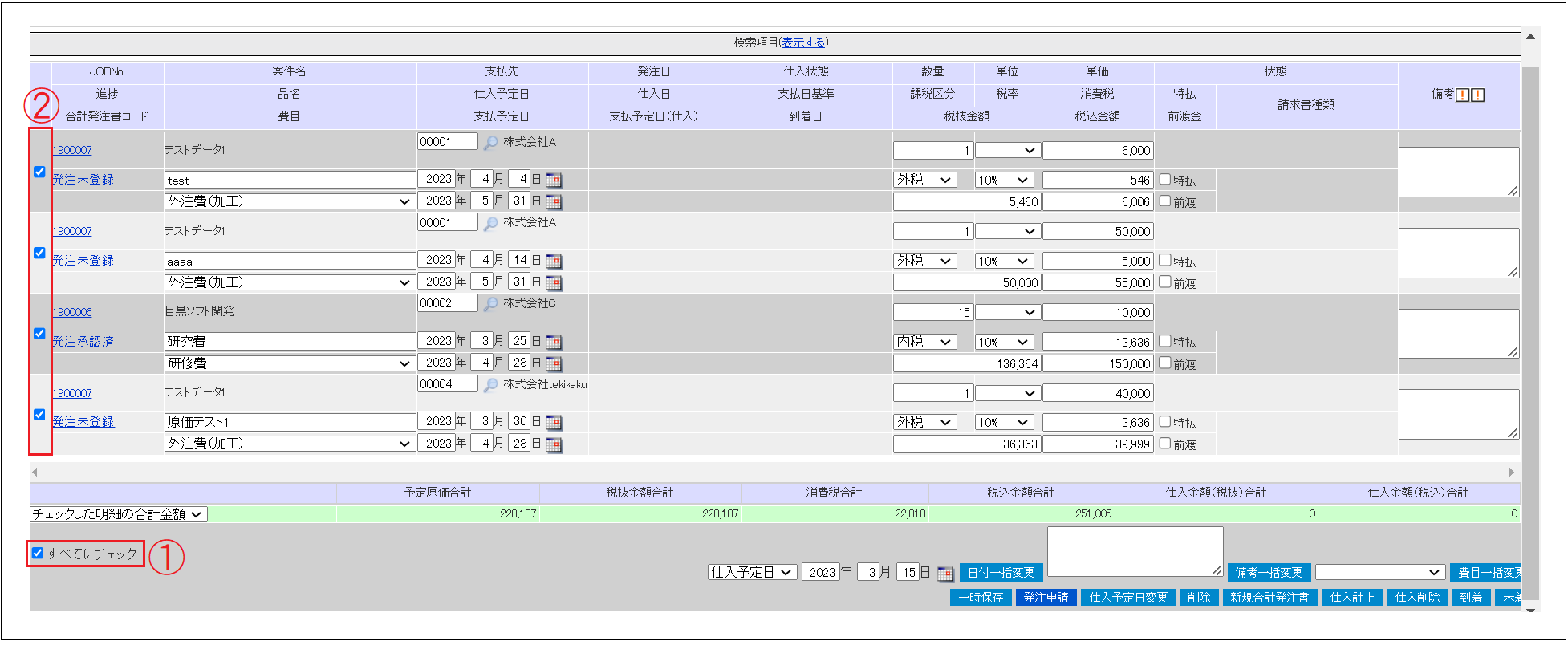
Task: Open calendar icon for aaaa row's 4月14日 date
Action: tap(554, 261)
